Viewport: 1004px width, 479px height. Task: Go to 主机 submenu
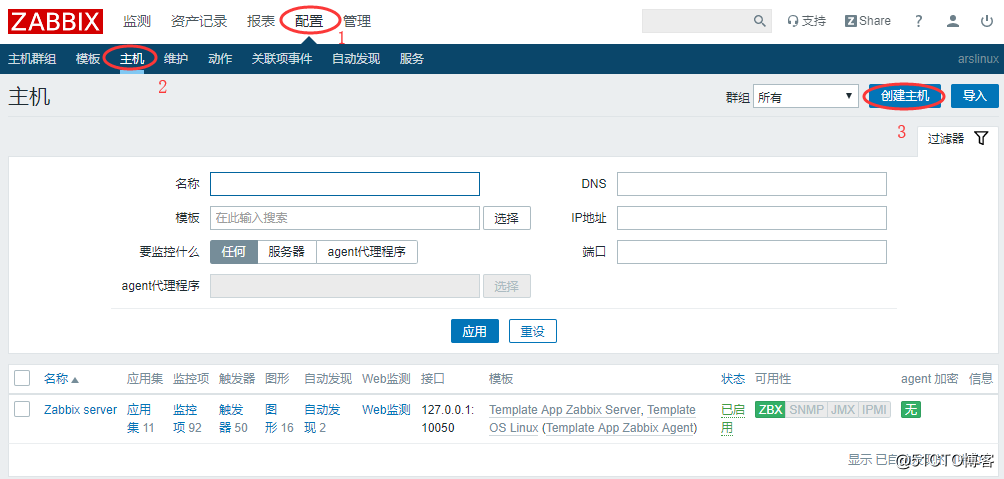click(x=132, y=59)
